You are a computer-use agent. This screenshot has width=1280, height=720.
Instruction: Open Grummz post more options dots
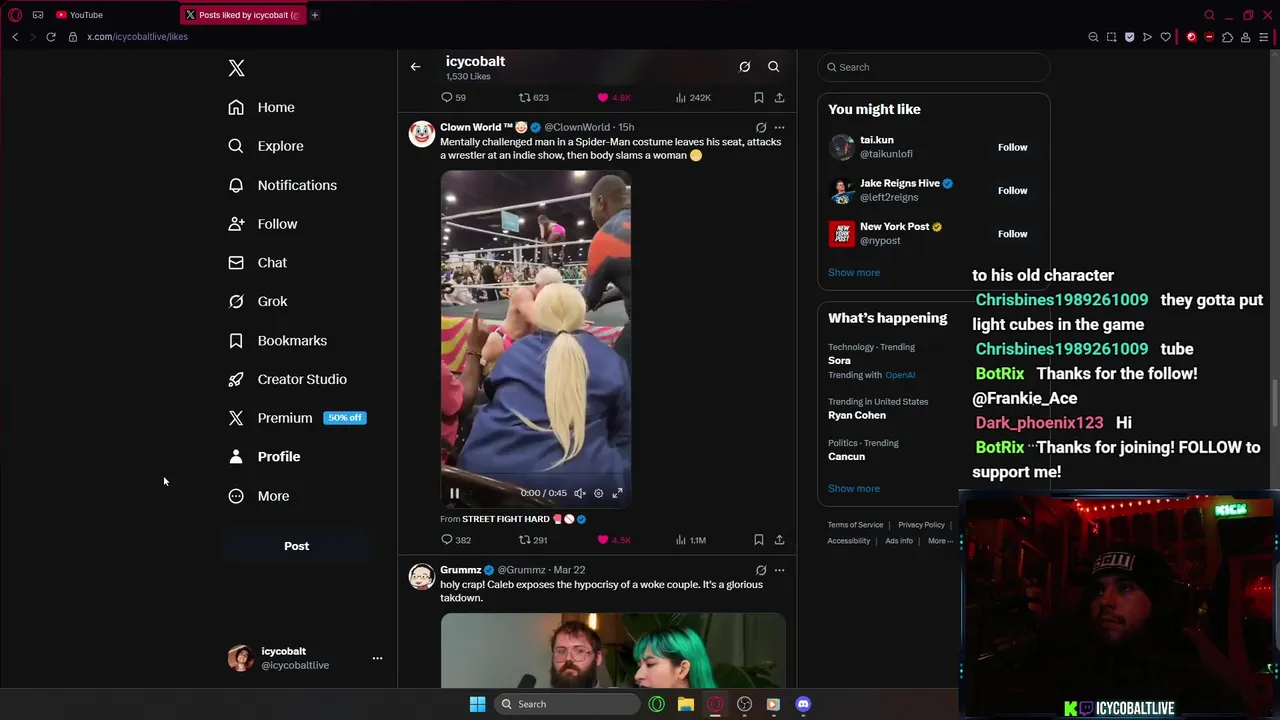pos(779,570)
